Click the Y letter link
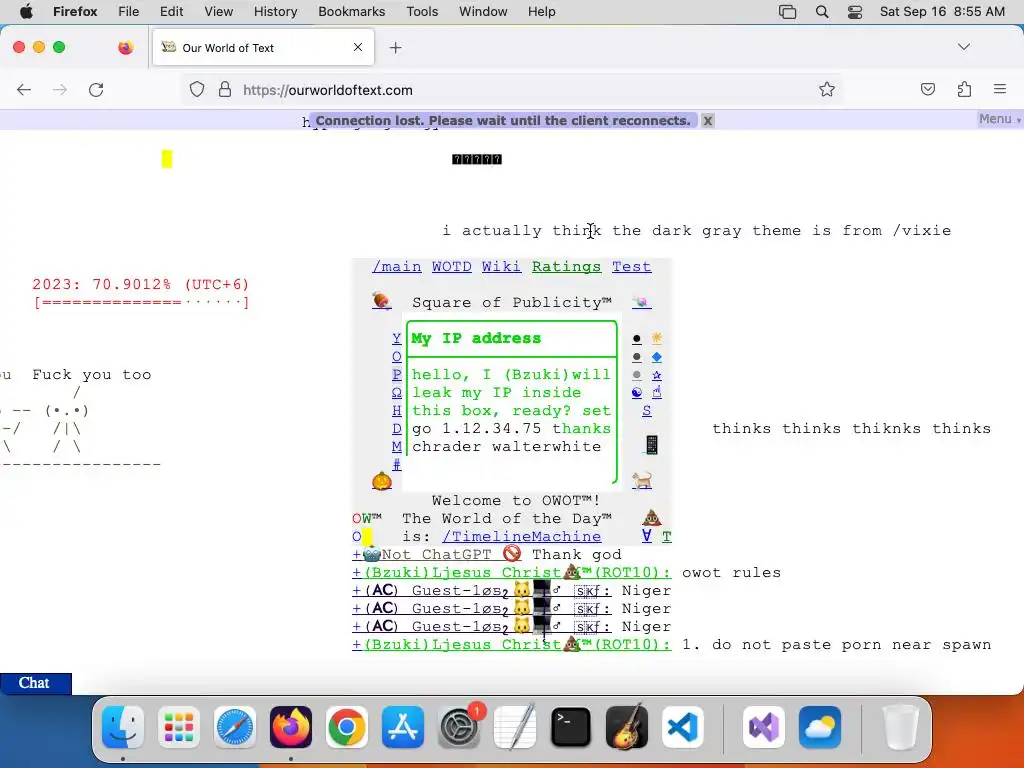 [396, 338]
